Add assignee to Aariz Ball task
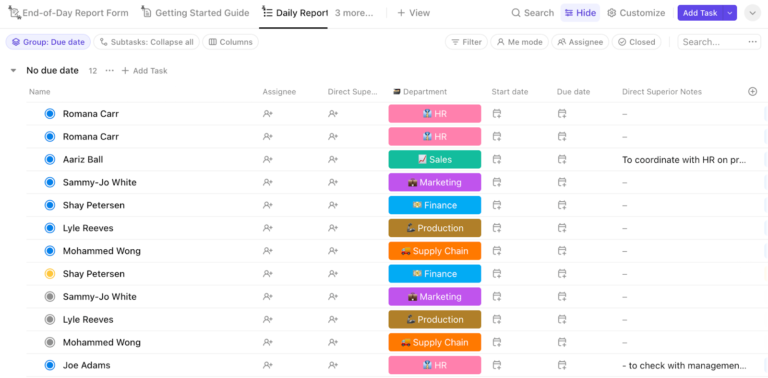The width and height of the screenshot is (768, 378). pyautogui.click(x=267, y=159)
